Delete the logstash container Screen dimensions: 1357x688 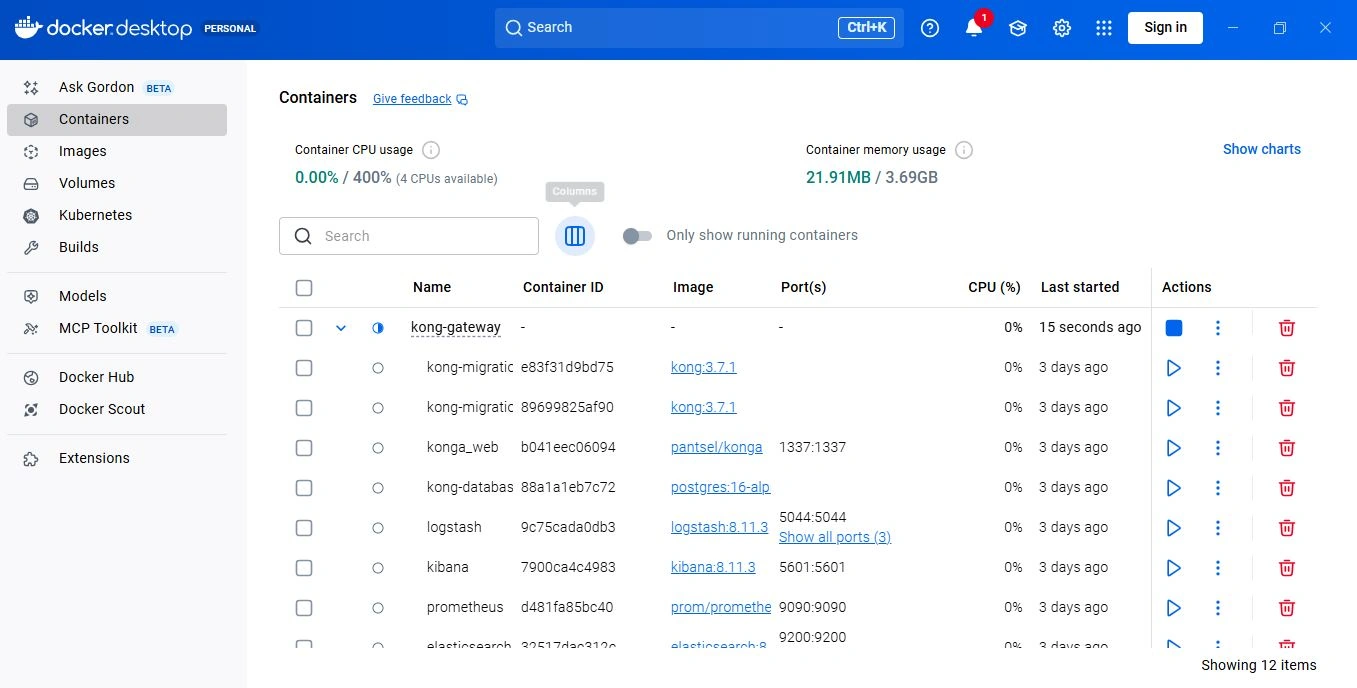point(1287,528)
